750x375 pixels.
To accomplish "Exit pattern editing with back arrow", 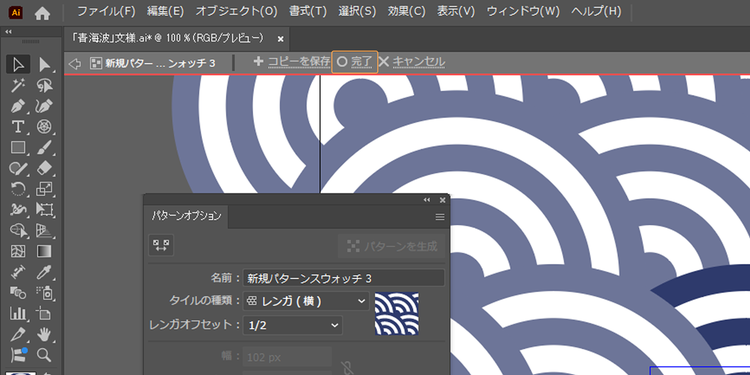I will [x=74, y=64].
